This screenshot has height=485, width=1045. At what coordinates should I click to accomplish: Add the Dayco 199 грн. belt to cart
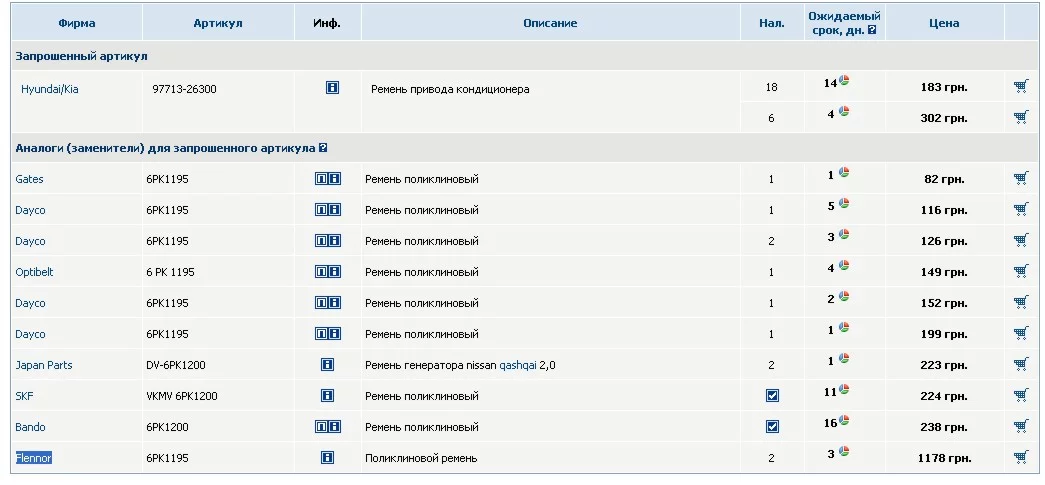click(x=1020, y=333)
